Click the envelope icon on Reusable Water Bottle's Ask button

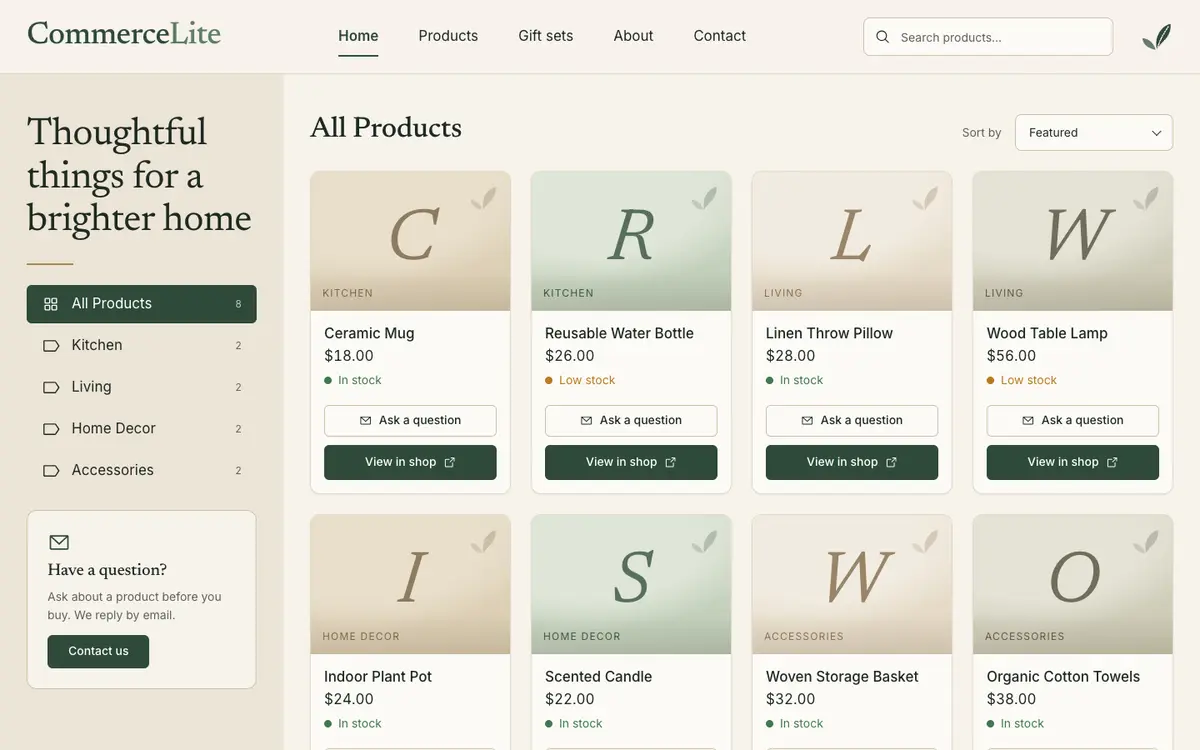[x=587, y=421]
